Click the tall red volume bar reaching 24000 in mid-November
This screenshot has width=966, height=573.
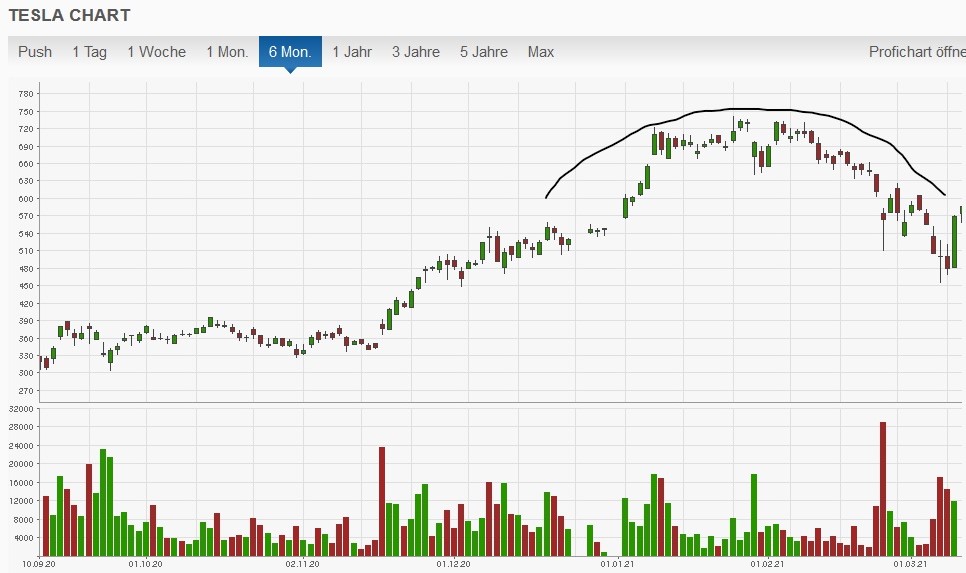[382, 502]
